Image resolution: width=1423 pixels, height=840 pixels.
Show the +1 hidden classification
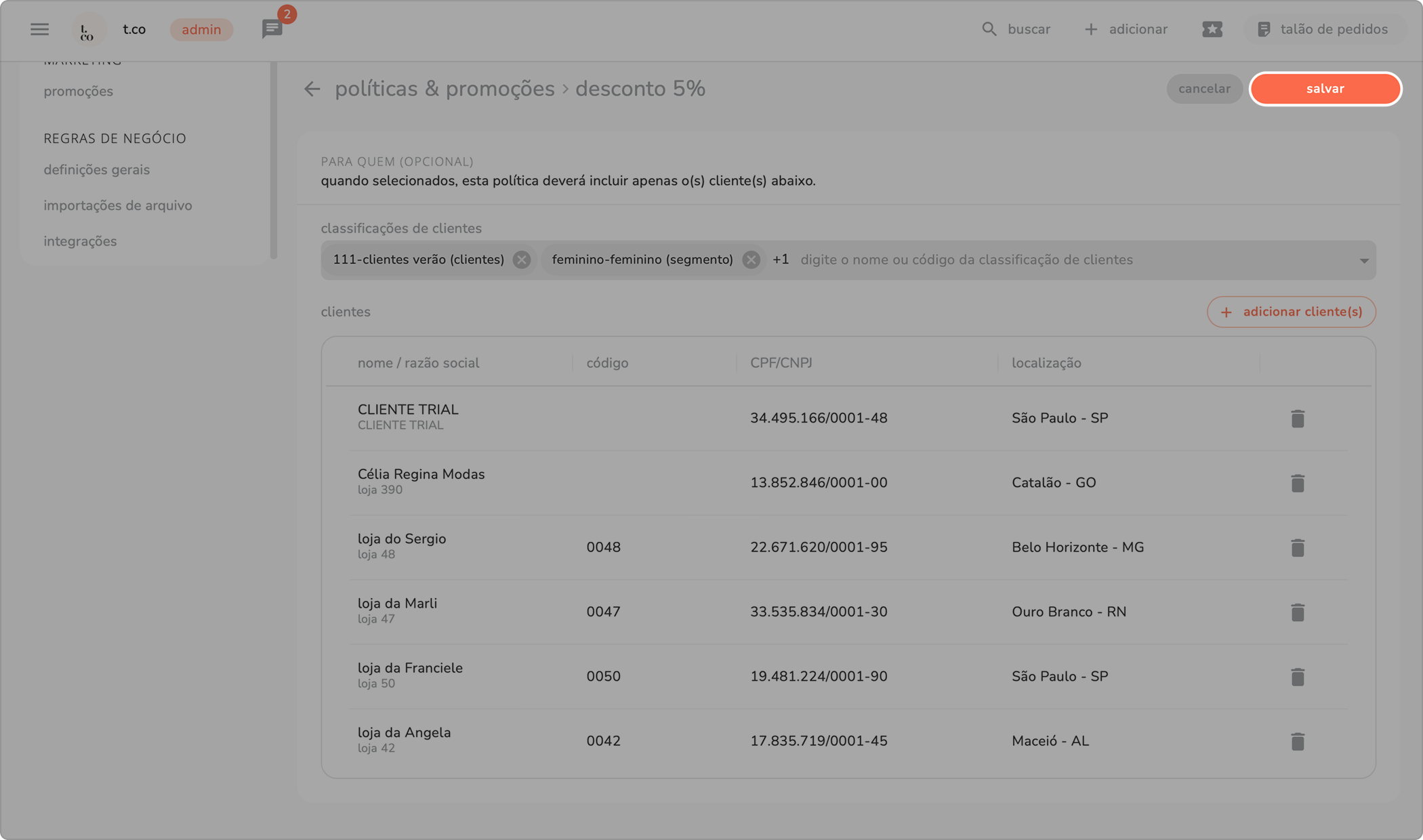tap(781, 260)
